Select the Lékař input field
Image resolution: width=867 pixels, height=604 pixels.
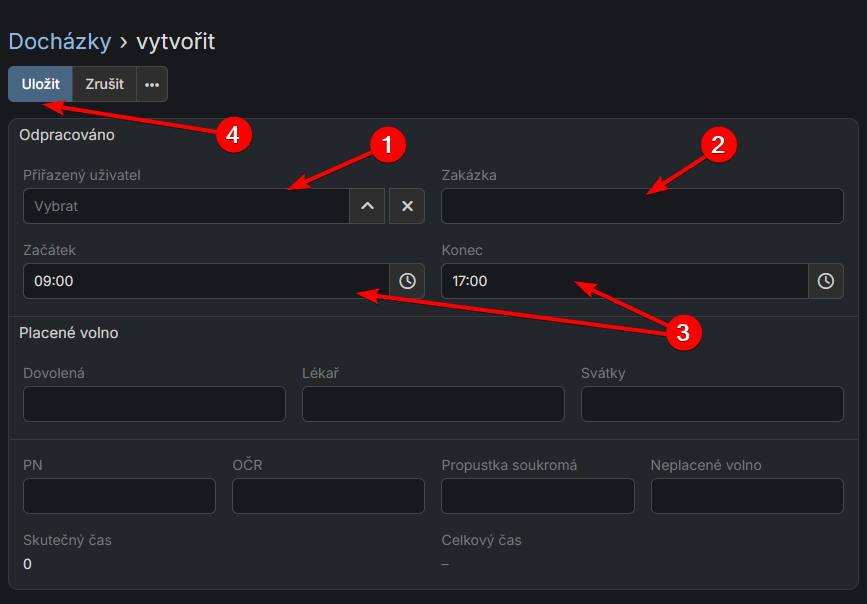(433, 404)
